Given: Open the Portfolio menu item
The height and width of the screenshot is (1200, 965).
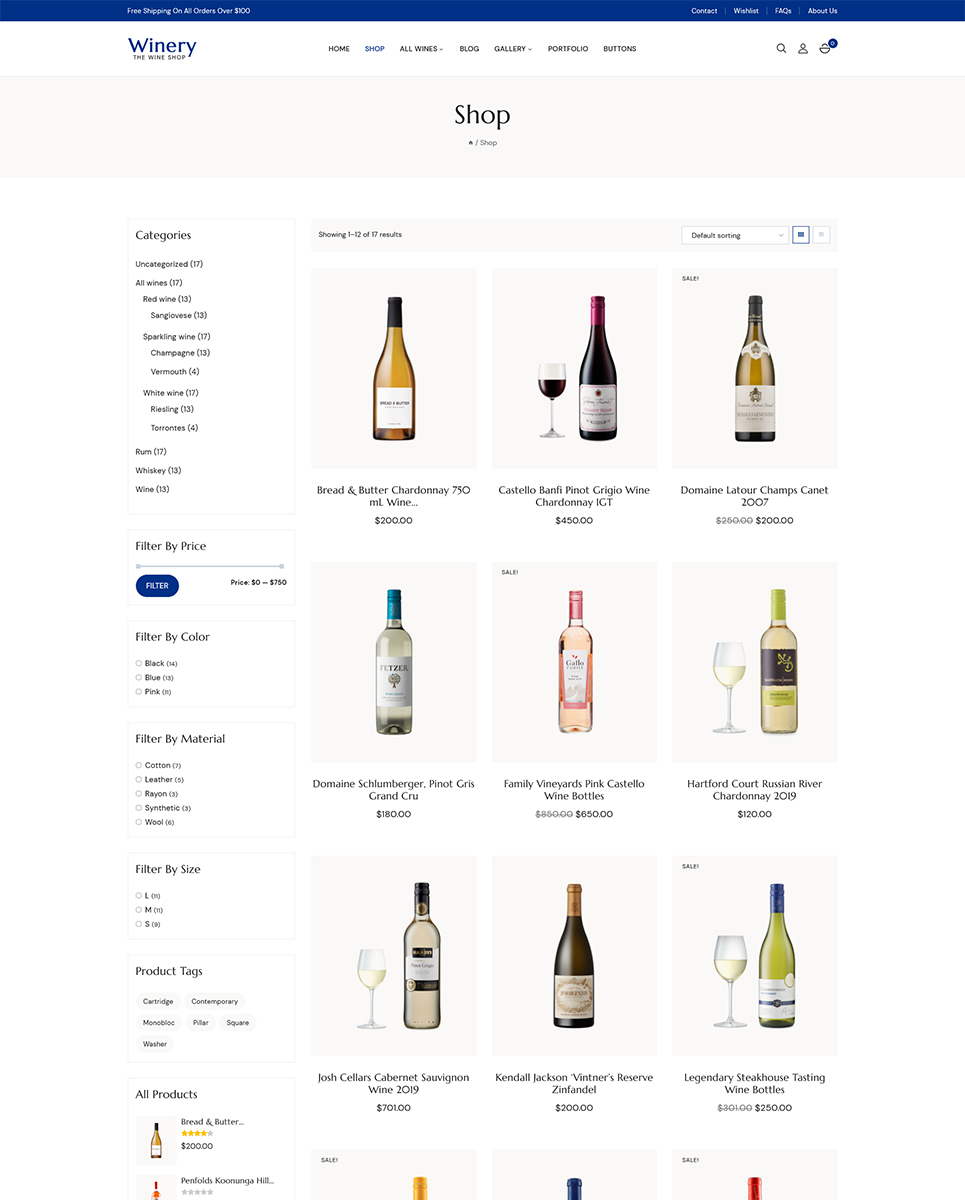Looking at the screenshot, I should pos(568,48).
